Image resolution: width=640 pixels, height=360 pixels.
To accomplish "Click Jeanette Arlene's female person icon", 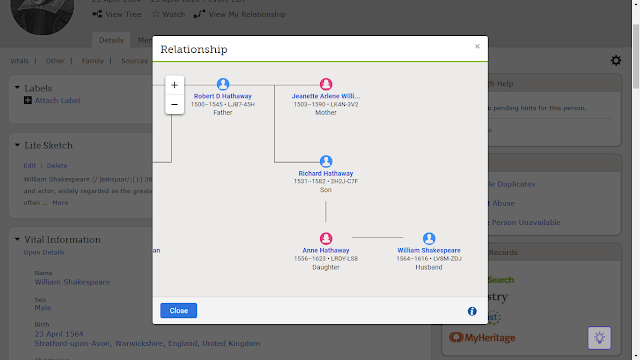I will [x=326, y=84].
